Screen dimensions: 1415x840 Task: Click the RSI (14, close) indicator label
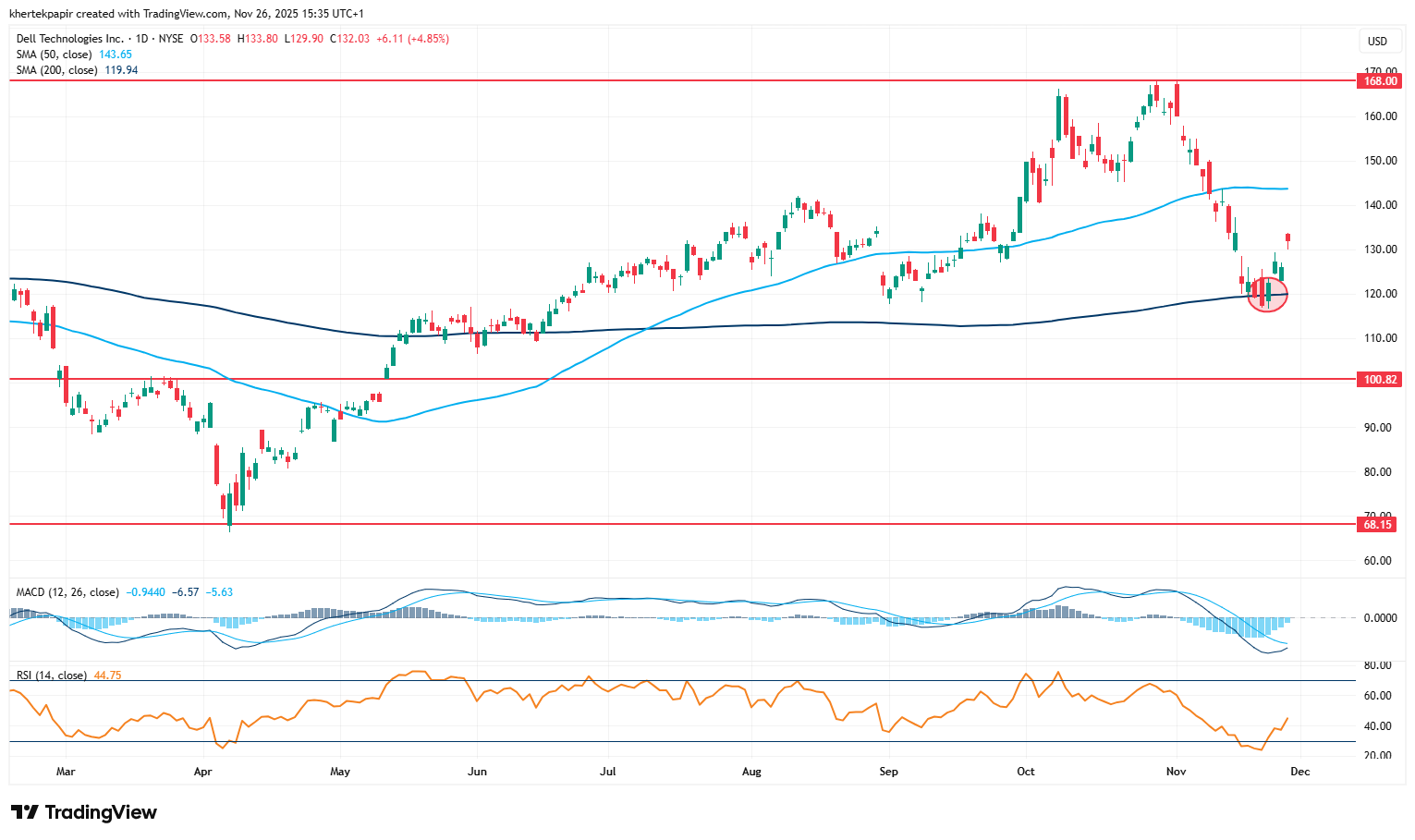[x=52, y=676]
